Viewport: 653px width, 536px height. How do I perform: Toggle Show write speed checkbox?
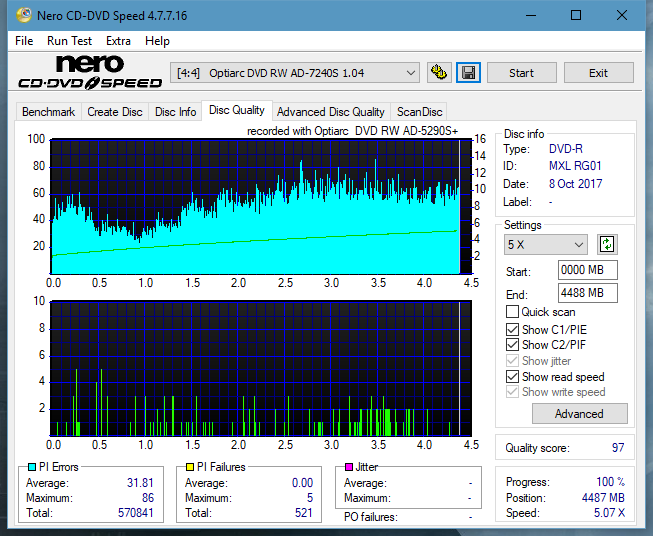click(x=512, y=392)
